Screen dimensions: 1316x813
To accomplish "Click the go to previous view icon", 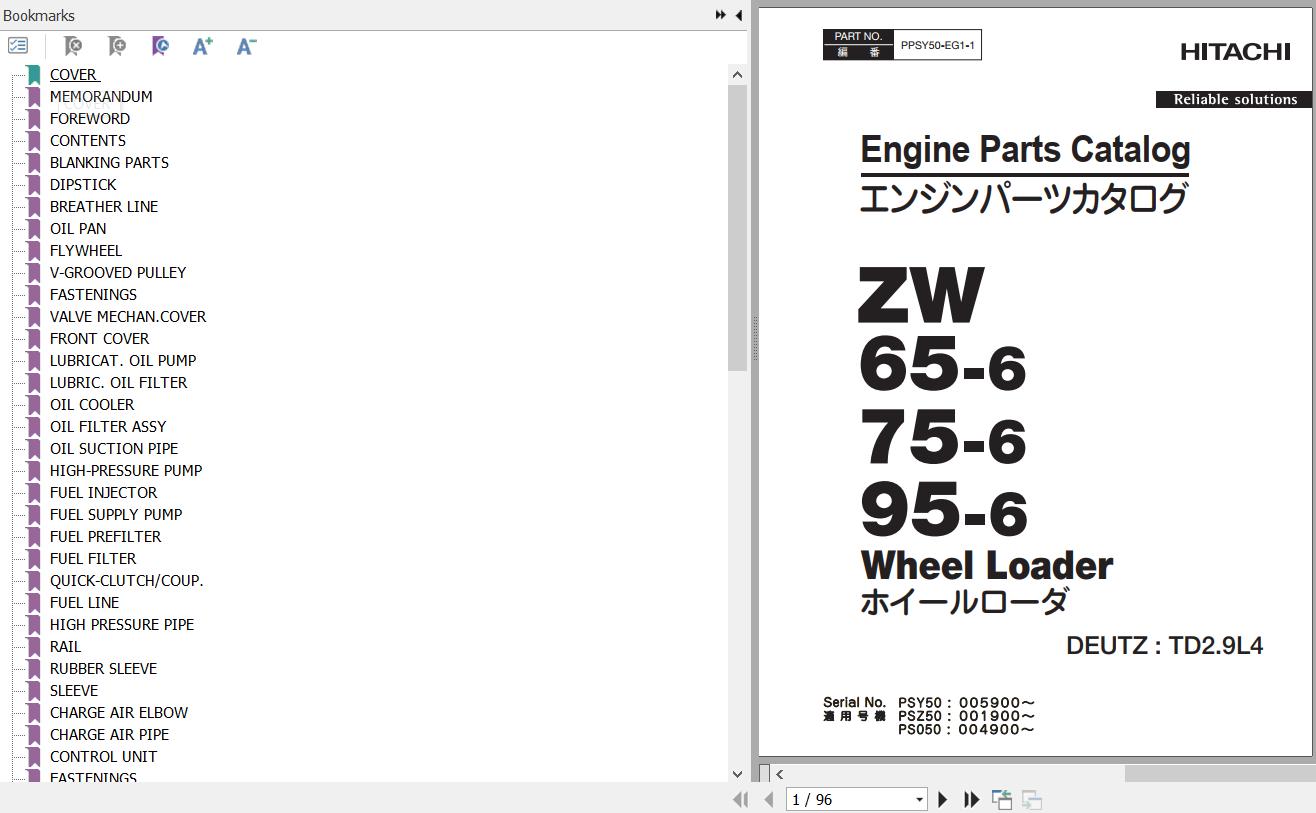I will pyautogui.click(x=1001, y=799).
